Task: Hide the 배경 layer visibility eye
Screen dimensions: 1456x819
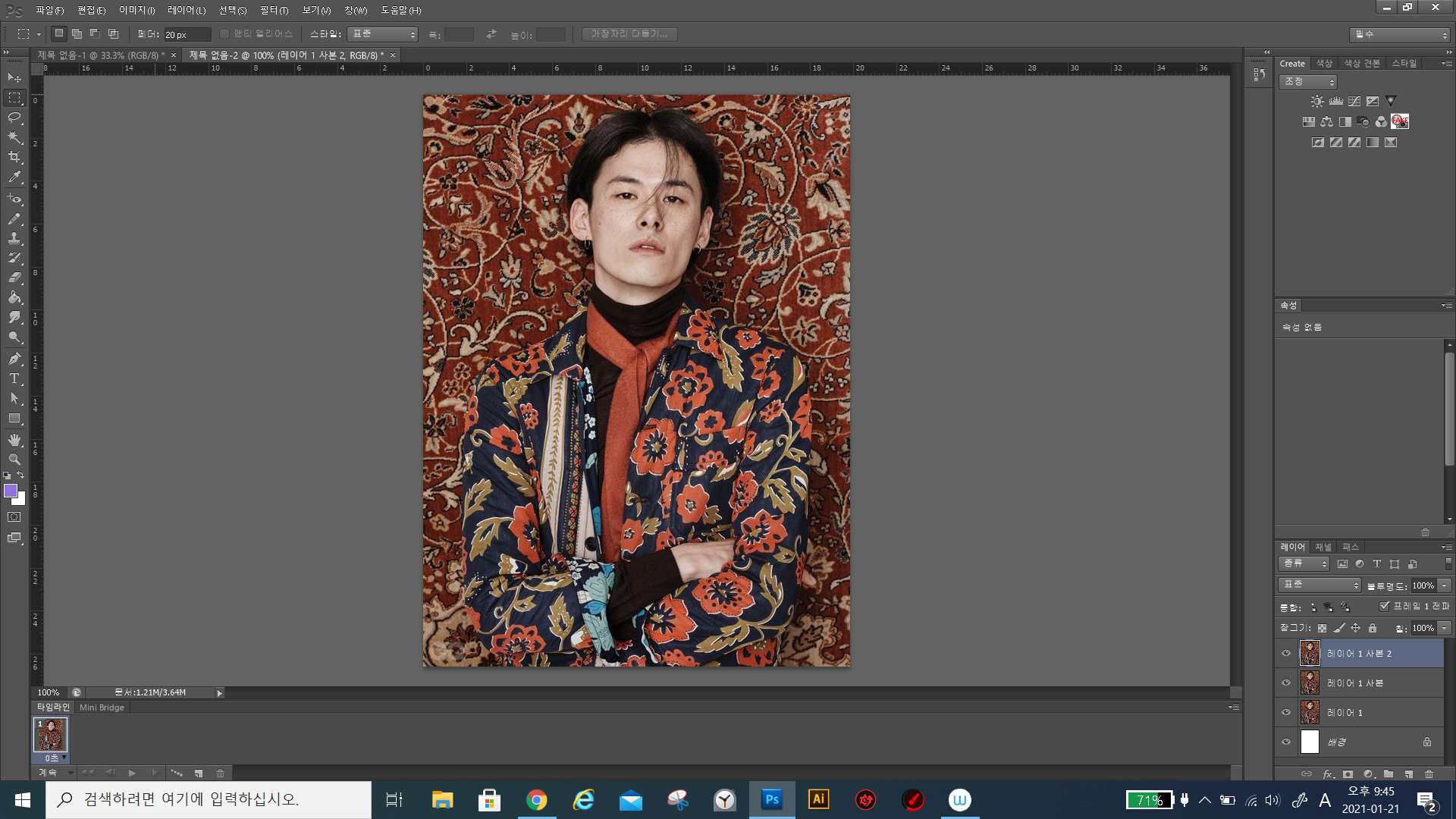Action: [1286, 742]
